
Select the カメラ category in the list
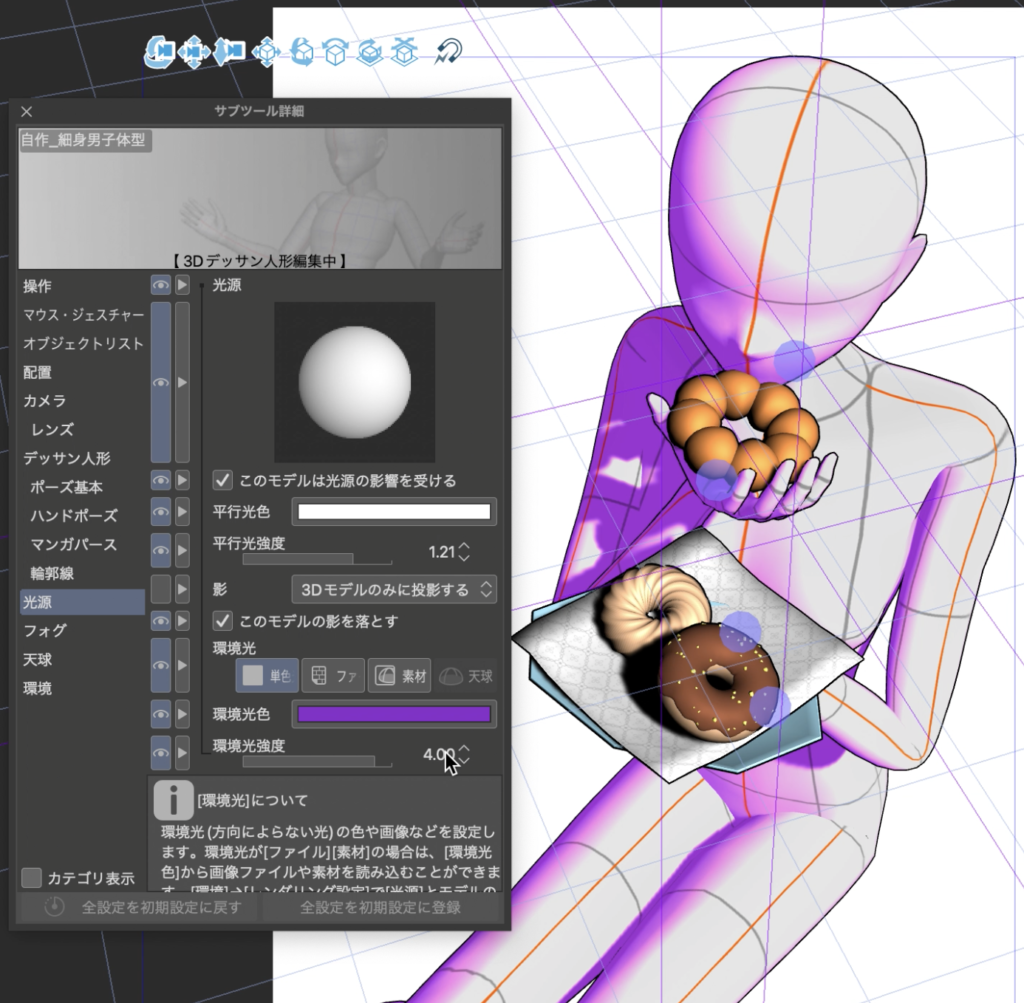(45, 401)
